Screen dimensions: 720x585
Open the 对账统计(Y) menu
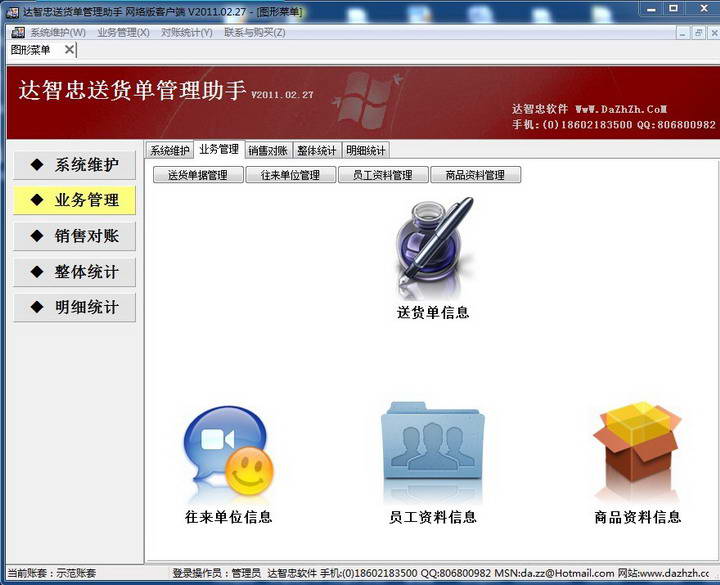click(186, 33)
